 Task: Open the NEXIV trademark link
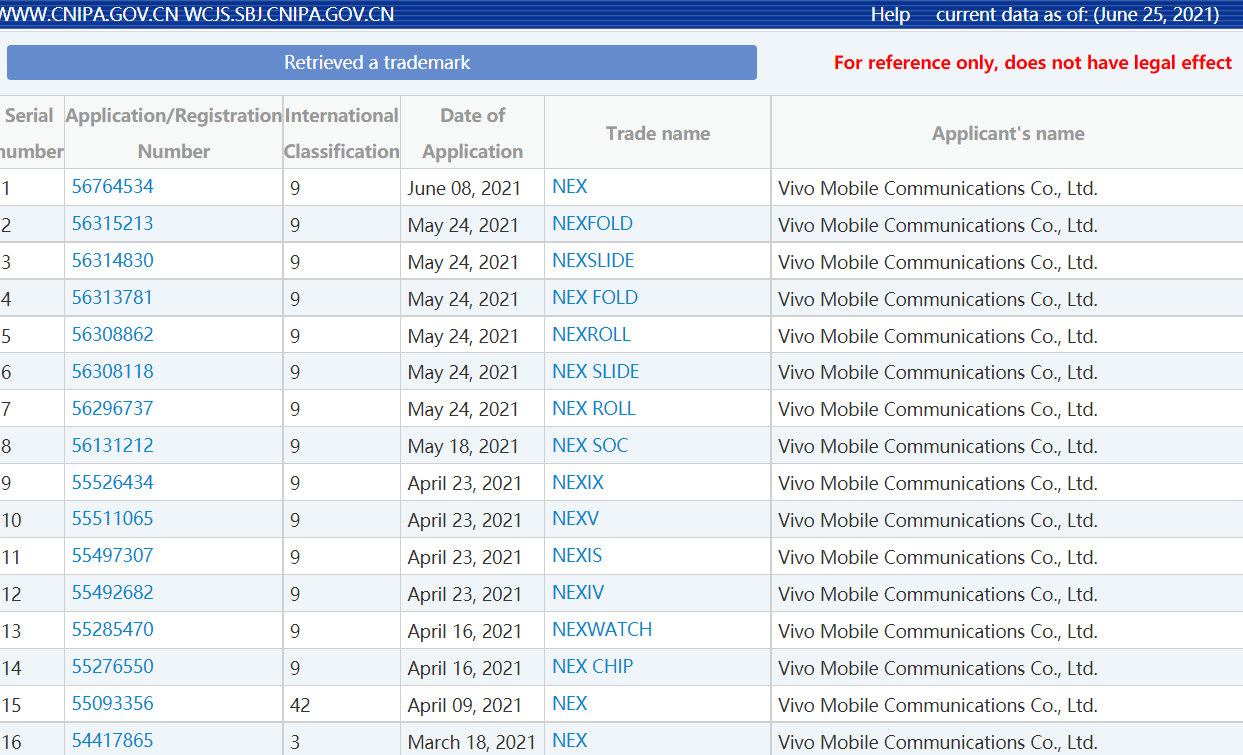point(578,593)
